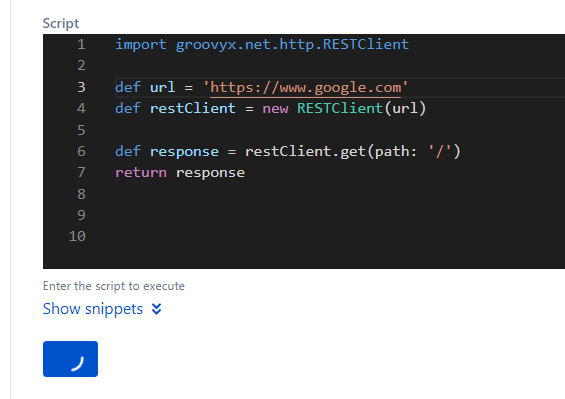Viewport: 565px width, 399px height.
Task: Click the blue run button with spinner
Action: click(70, 359)
